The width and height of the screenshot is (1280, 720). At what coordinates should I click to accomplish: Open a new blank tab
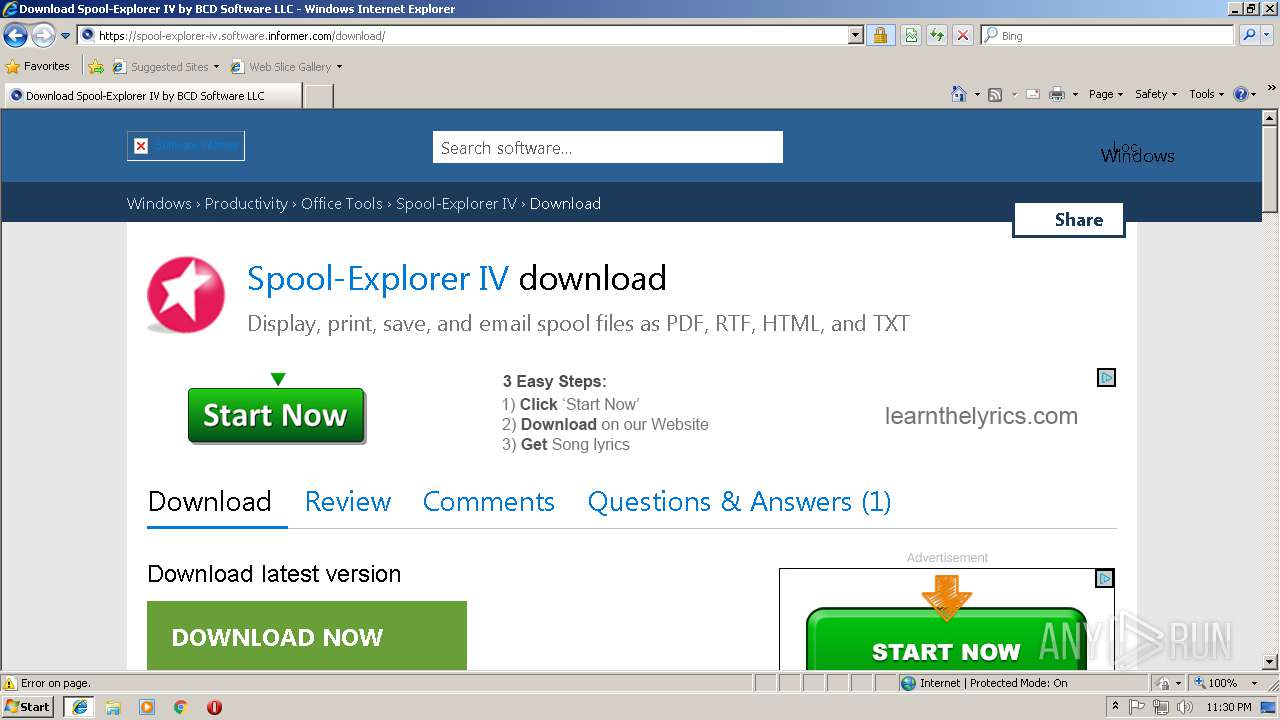pyautogui.click(x=318, y=96)
